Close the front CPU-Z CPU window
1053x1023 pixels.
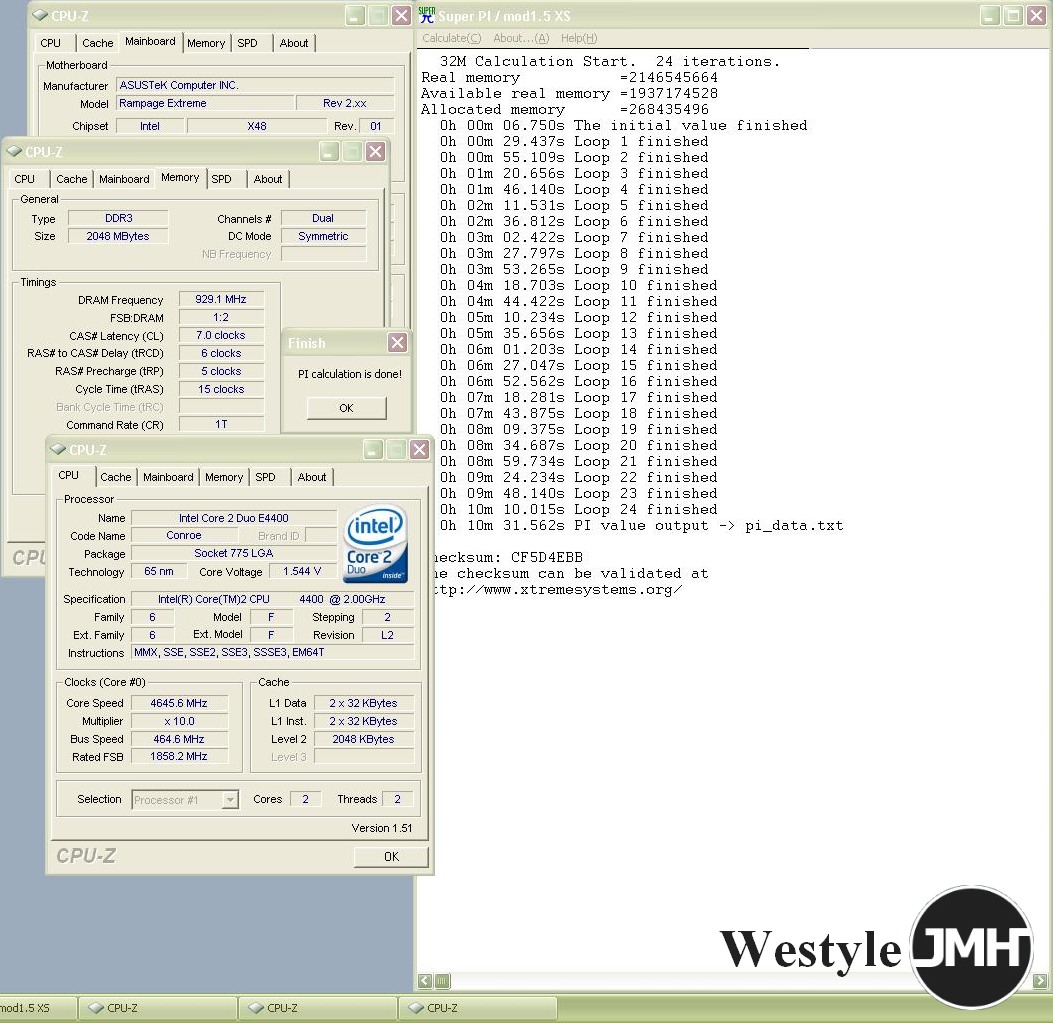[x=420, y=449]
